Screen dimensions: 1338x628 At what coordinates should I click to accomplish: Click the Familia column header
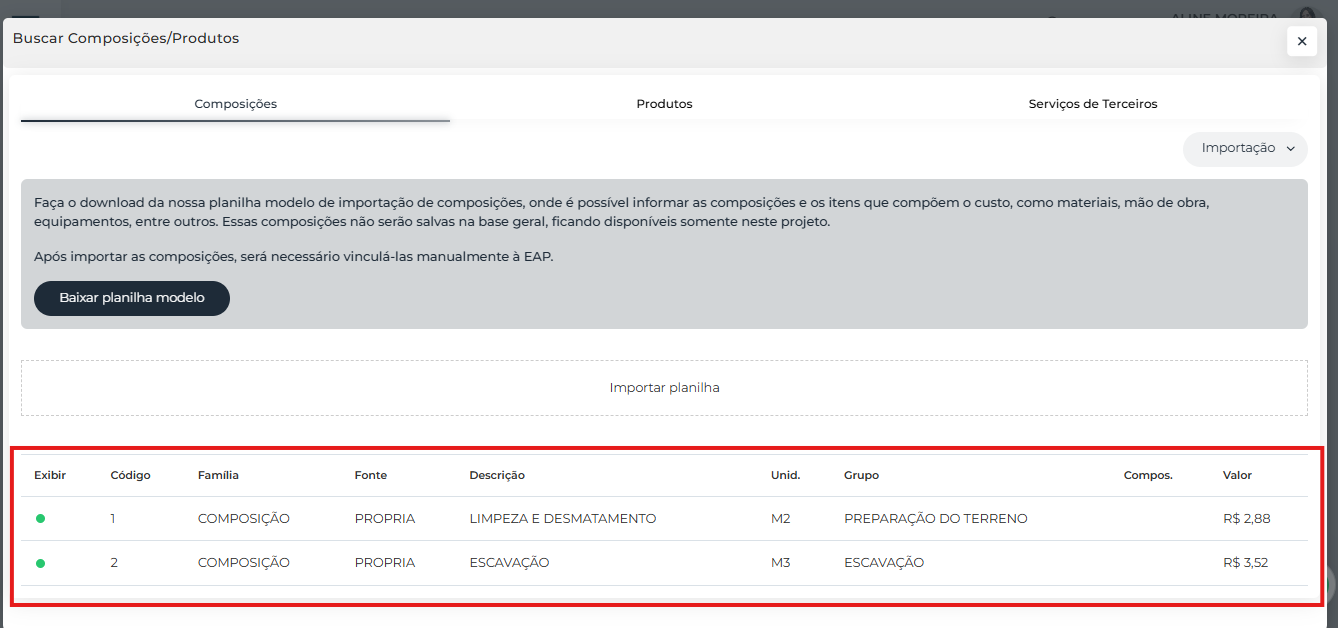coord(218,475)
